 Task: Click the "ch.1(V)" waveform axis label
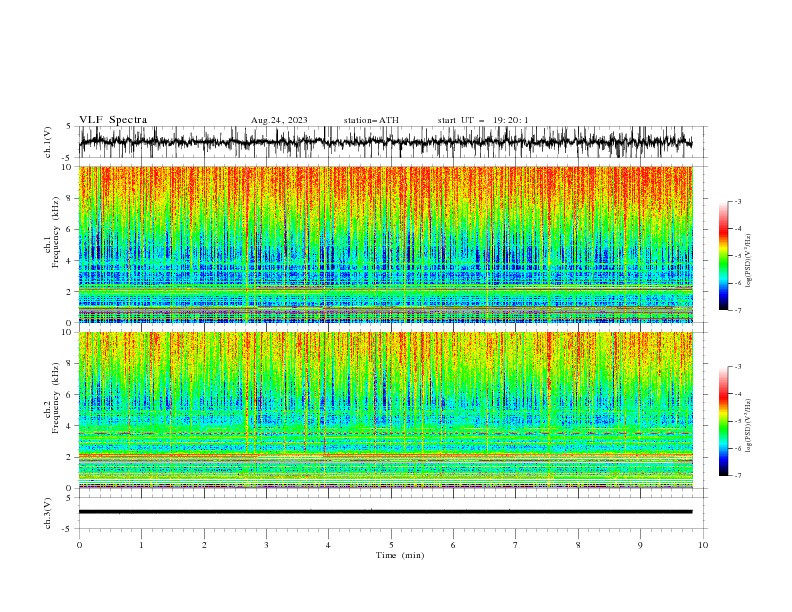tap(48, 142)
